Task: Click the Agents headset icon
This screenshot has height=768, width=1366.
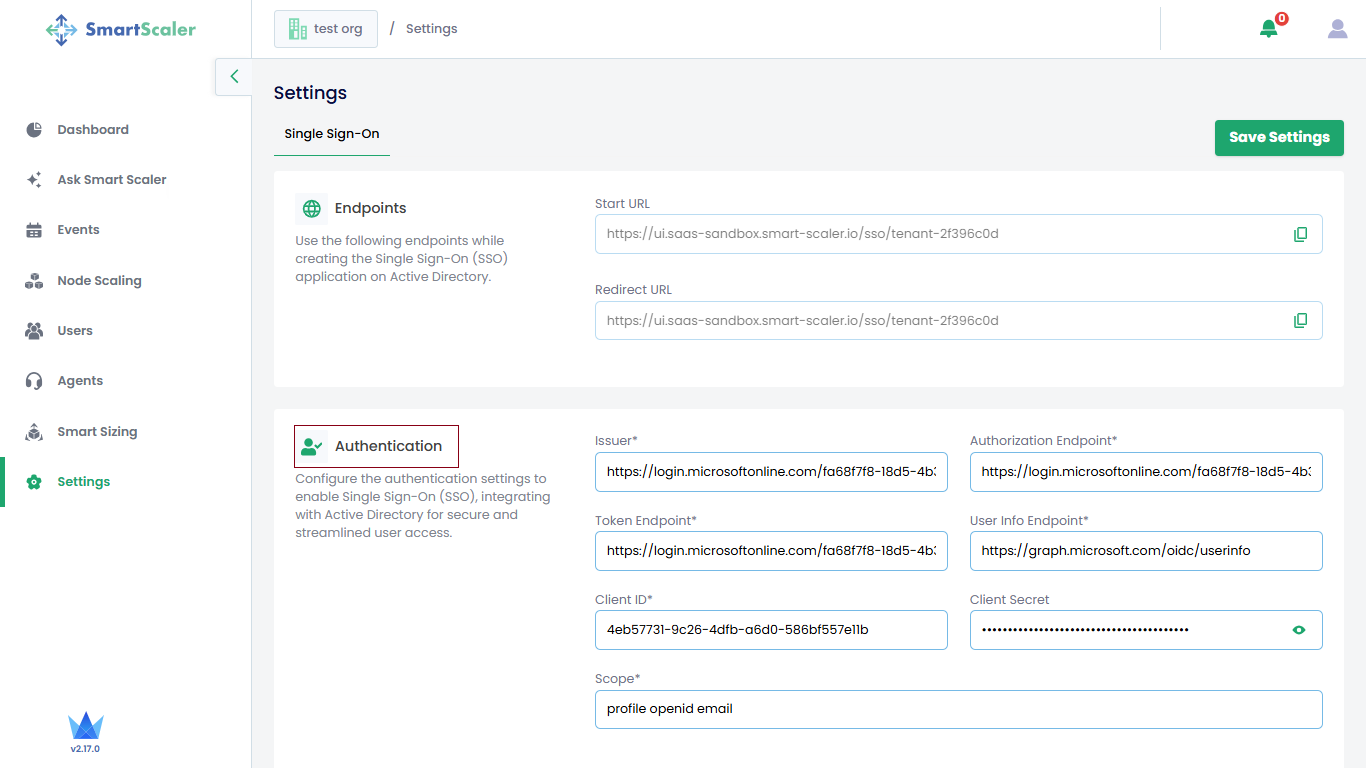Action: click(x=34, y=381)
